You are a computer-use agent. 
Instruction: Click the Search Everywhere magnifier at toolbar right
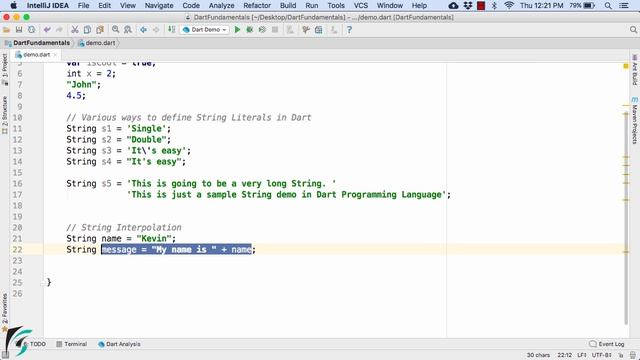pyautogui.click(x=633, y=30)
